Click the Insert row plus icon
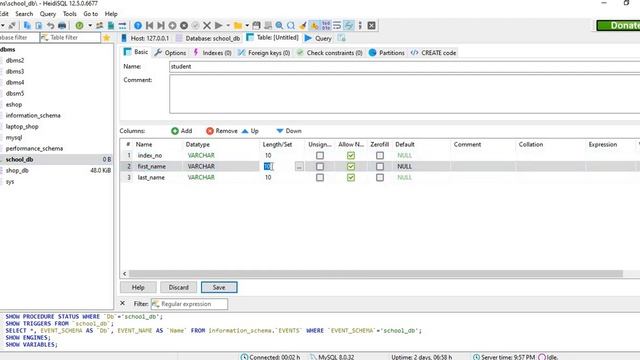The width and height of the screenshot is (640, 360). [172, 25]
